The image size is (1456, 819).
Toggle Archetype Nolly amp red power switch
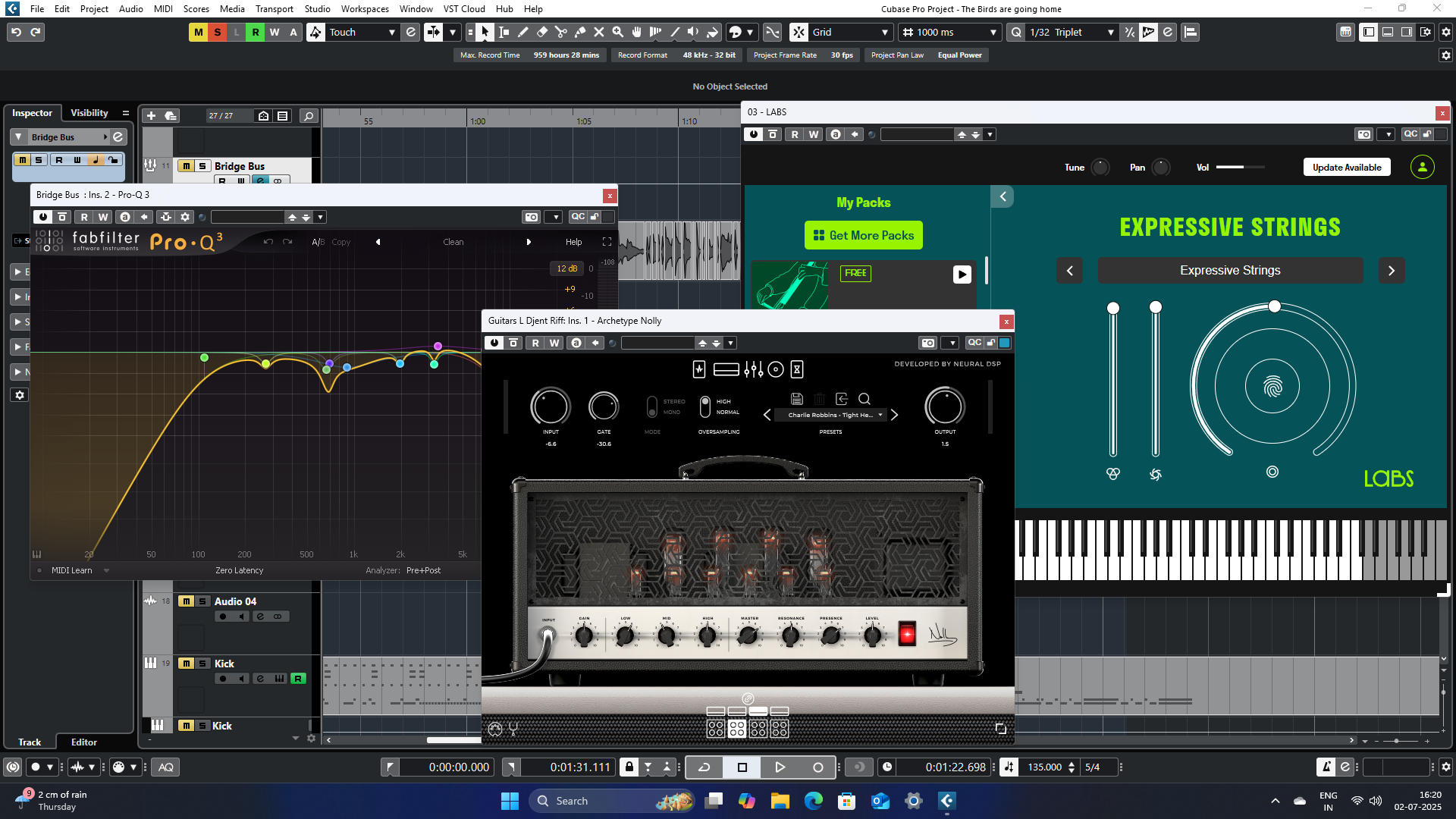(x=907, y=633)
